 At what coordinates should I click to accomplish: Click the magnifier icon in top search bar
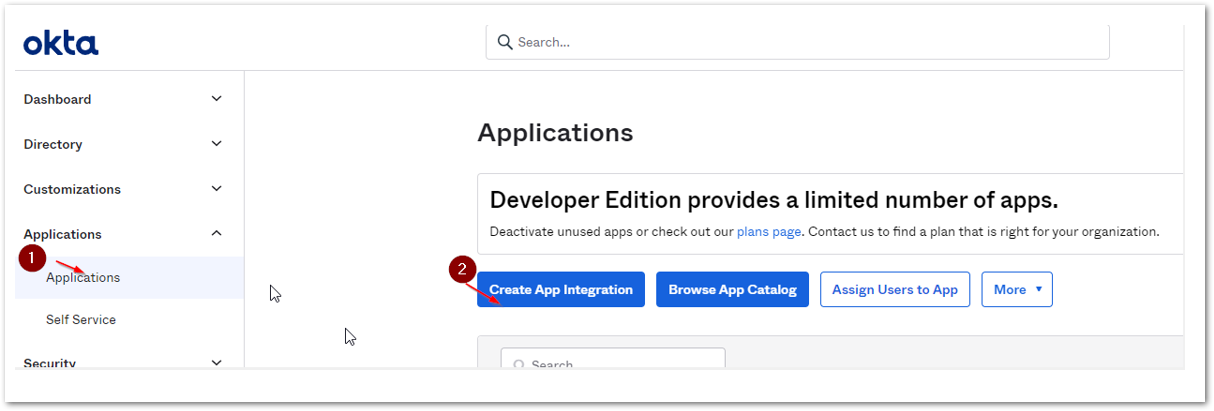pyautogui.click(x=504, y=42)
